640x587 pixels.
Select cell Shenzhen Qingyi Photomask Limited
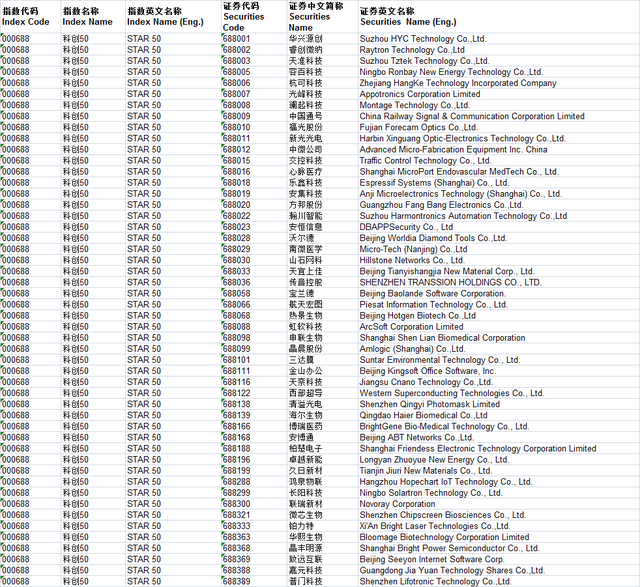[x=498, y=404]
